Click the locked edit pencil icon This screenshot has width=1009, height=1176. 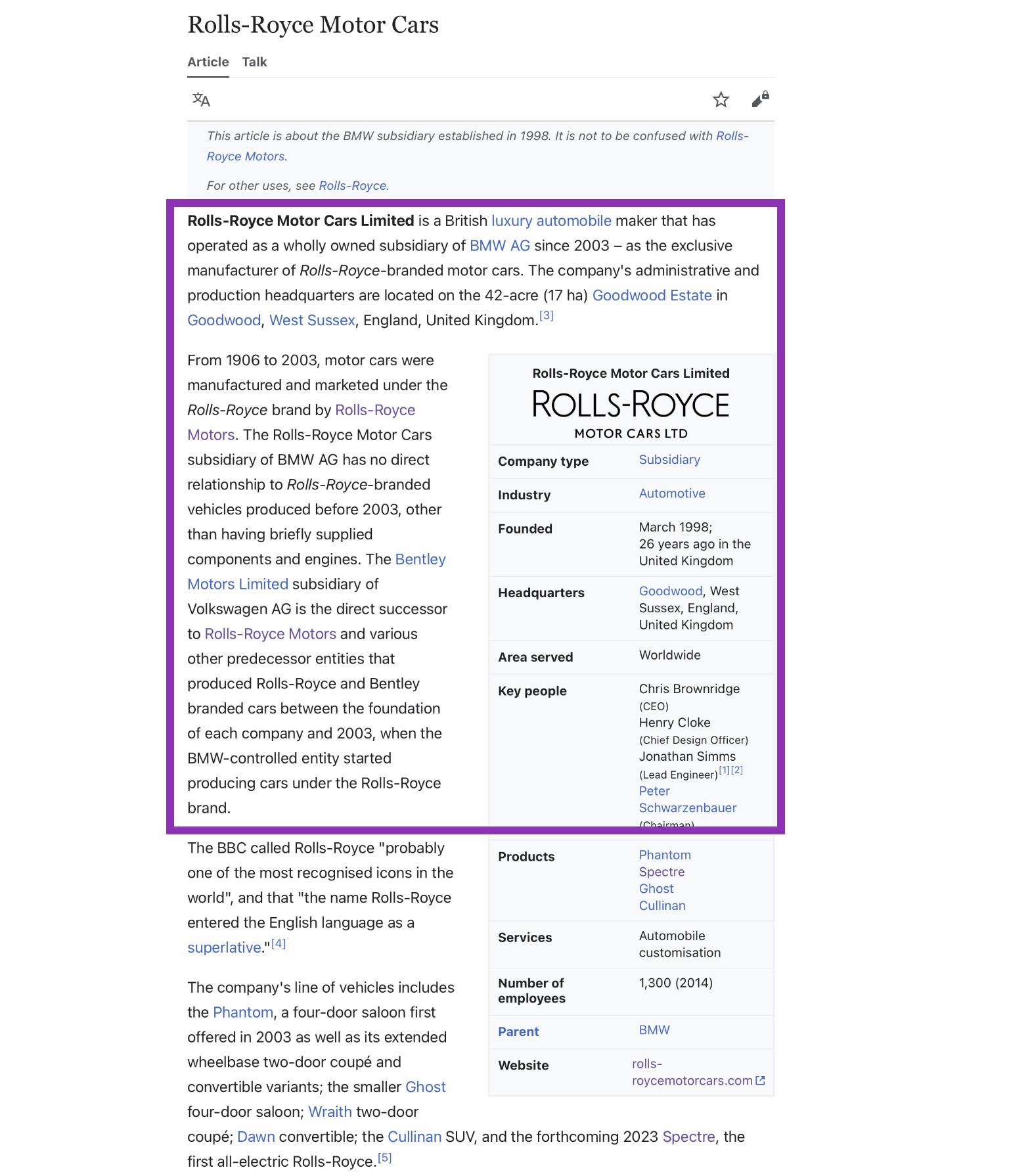point(760,100)
